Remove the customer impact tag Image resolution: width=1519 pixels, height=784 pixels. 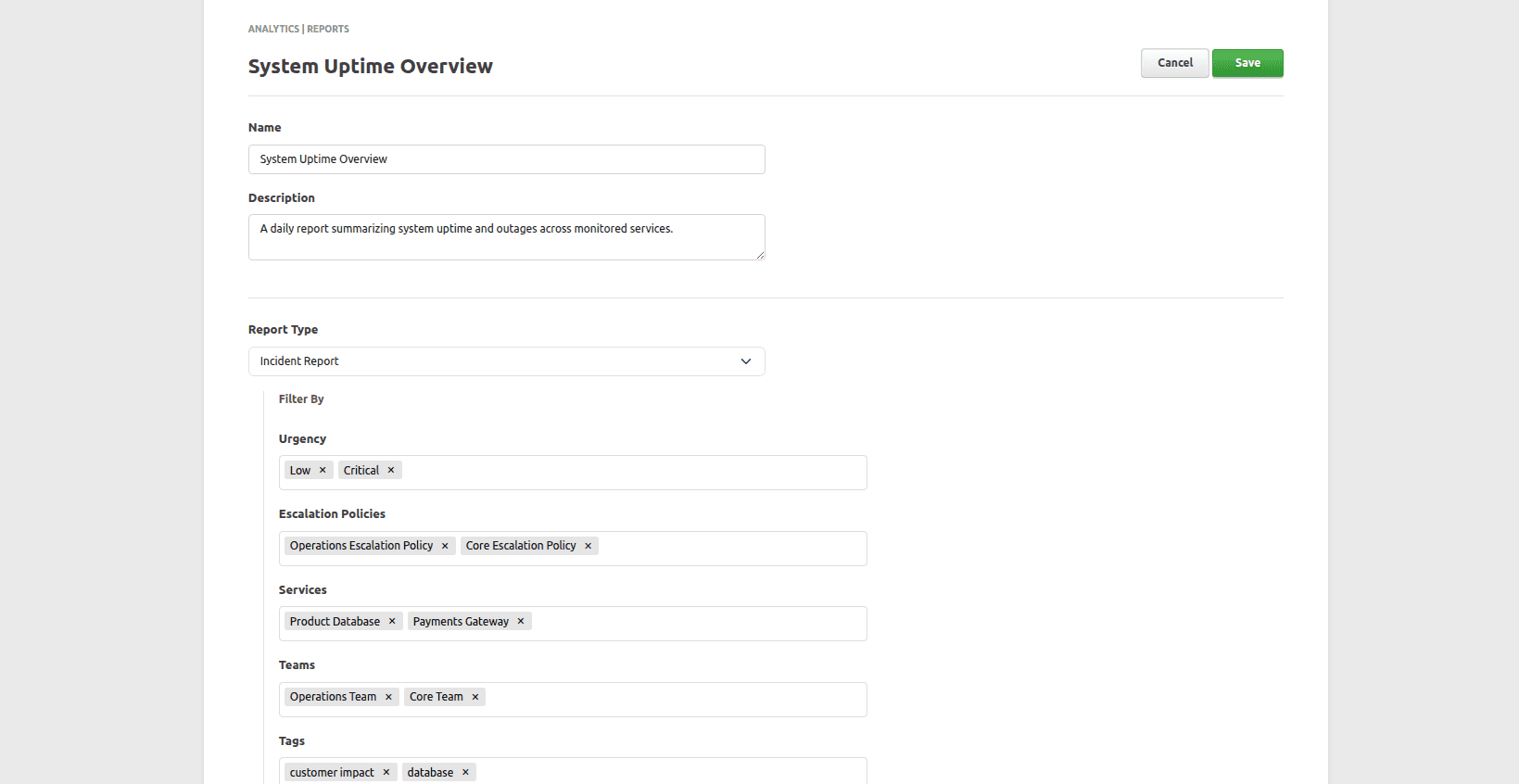pyautogui.click(x=386, y=773)
